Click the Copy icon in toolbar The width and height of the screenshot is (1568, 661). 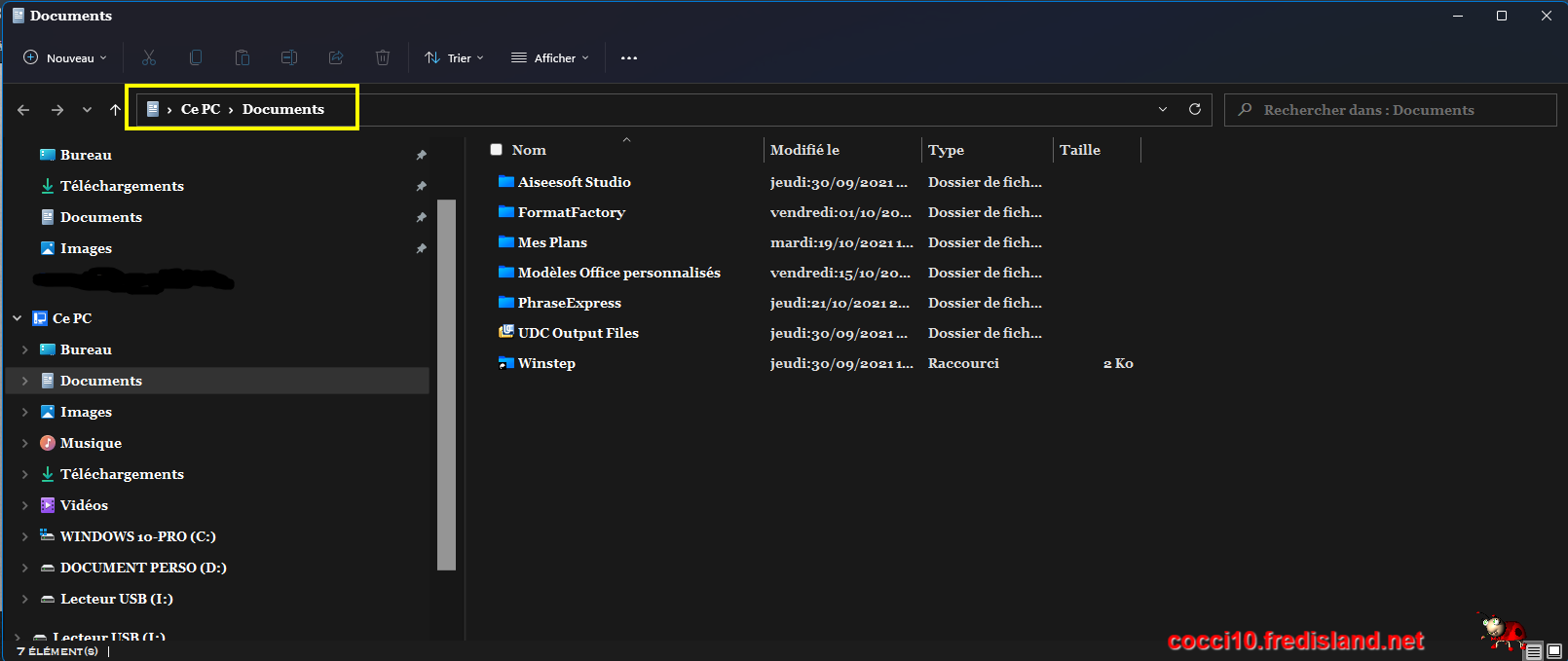pos(196,58)
